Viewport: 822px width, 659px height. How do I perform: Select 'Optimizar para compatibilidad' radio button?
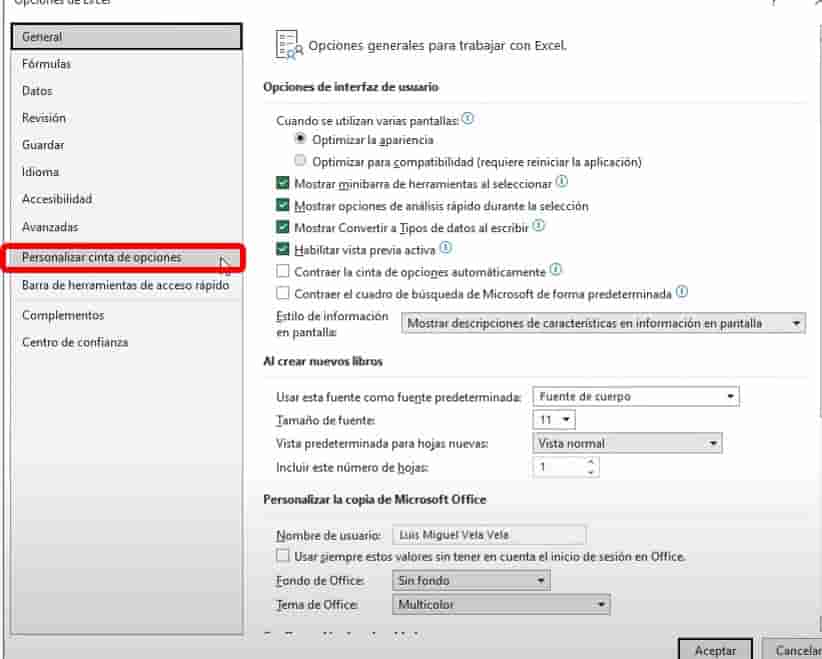tap(300, 161)
